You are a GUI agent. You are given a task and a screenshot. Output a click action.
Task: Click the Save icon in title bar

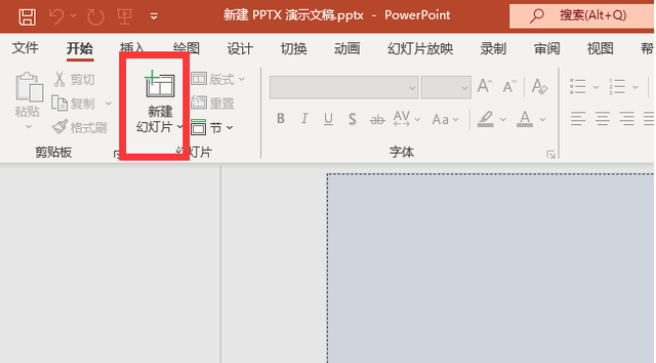click(27, 17)
